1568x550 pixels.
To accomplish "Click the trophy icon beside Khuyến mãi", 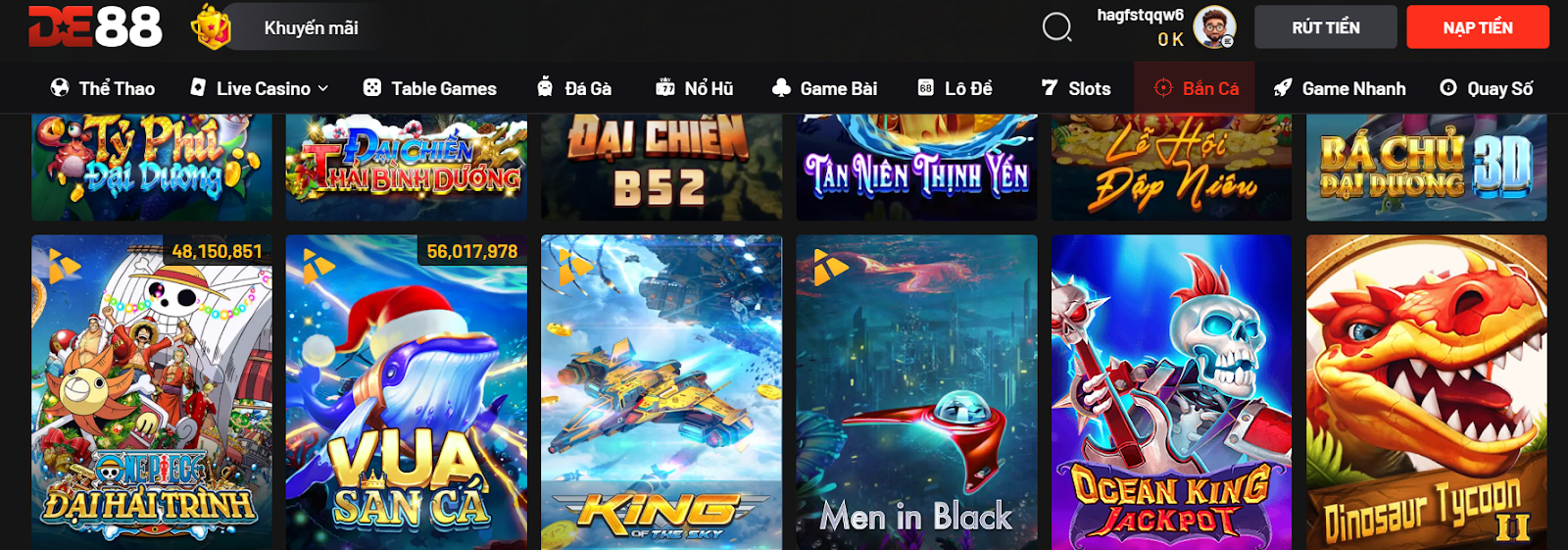I will (x=210, y=26).
